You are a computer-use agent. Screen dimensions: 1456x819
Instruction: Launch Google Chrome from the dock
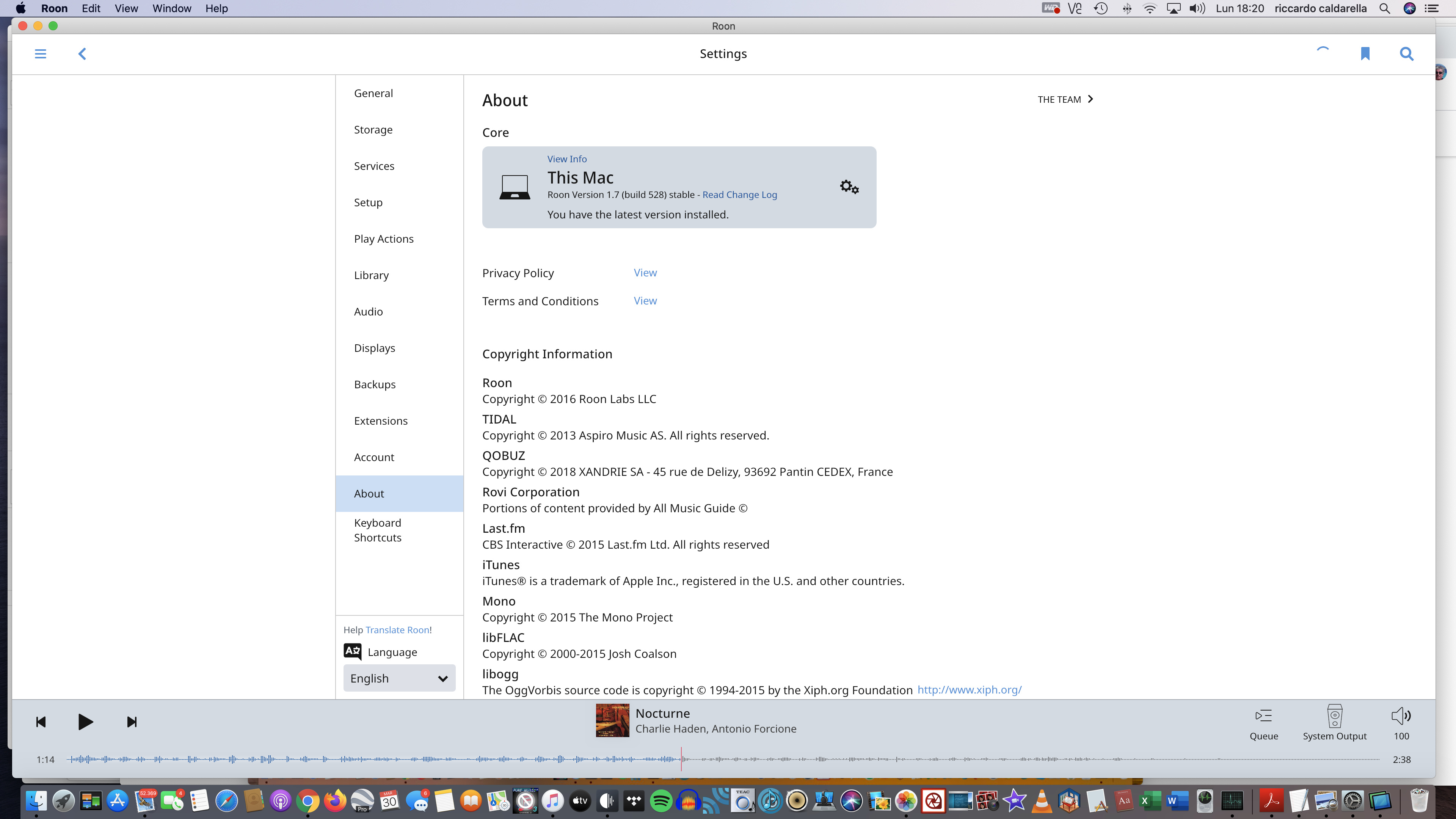[x=308, y=801]
